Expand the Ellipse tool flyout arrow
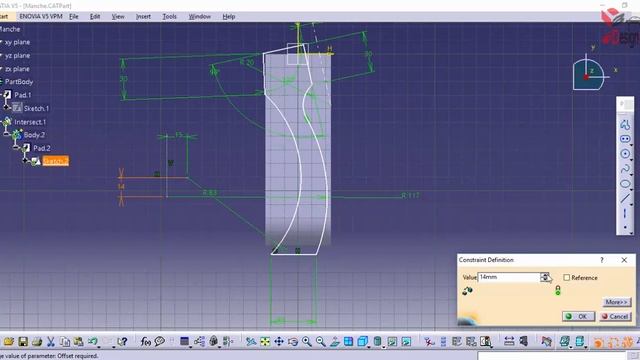This screenshot has height=360, width=640. 631,190
